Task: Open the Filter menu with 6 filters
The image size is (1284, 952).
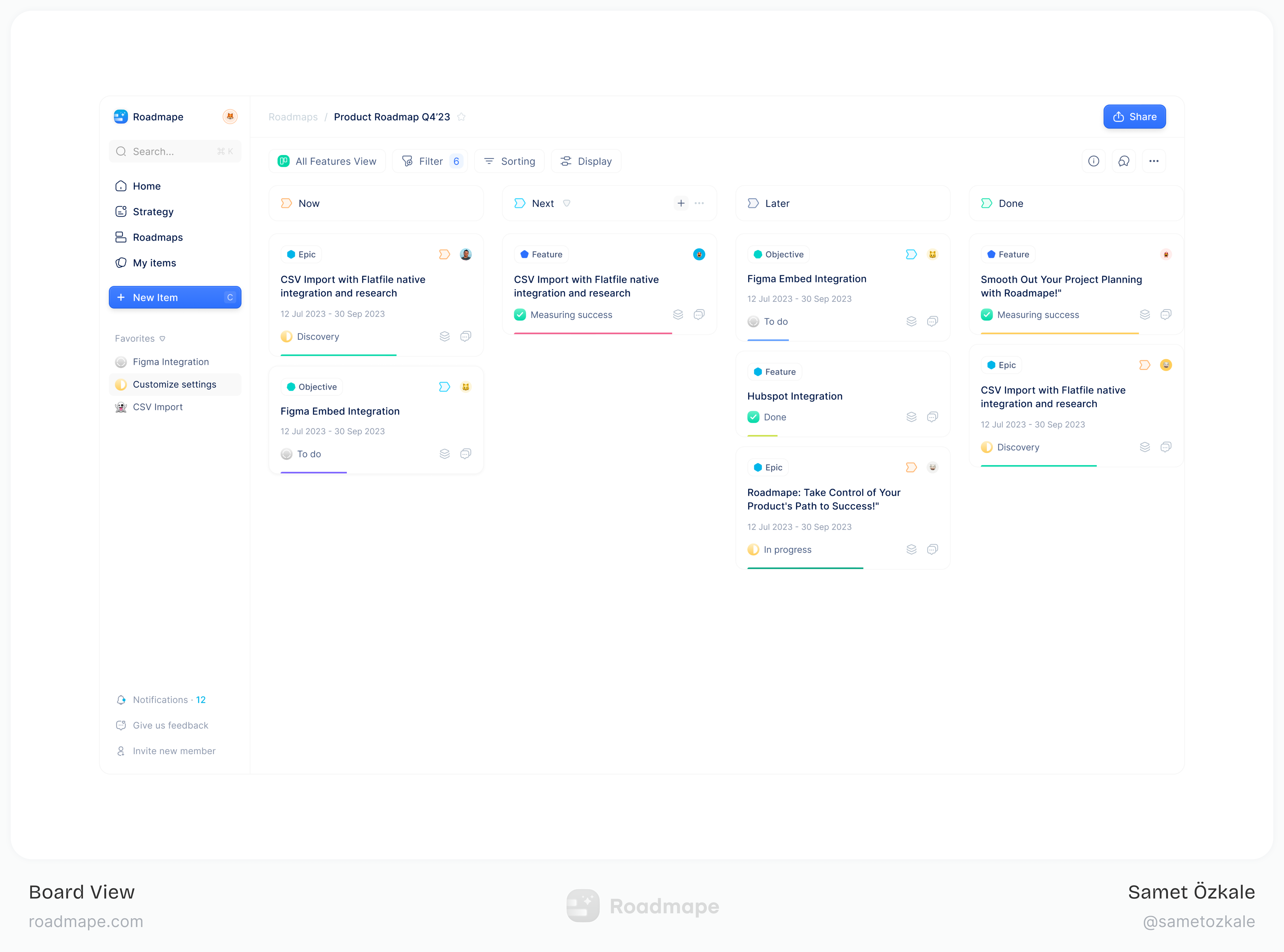Action: coord(430,161)
